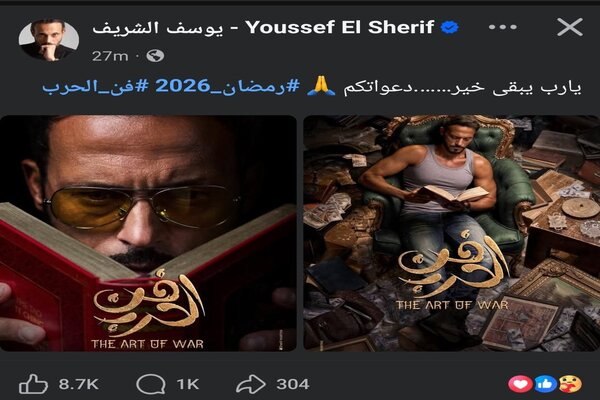Screen dimensions: 600x400
Task: Click the red heart reaction icon
Action: pyautogui.click(x=520, y=384)
